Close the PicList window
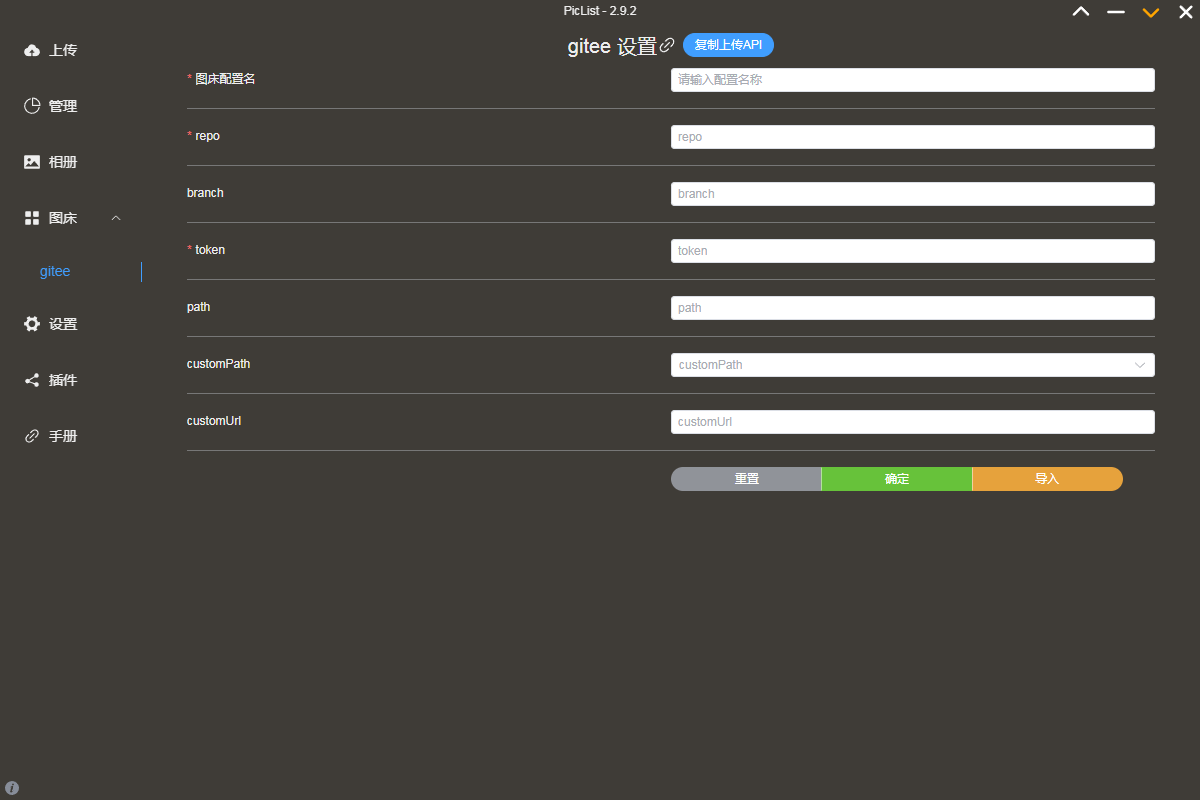Image resolution: width=1200 pixels, height=800 pixels. tap(1186, 12)
